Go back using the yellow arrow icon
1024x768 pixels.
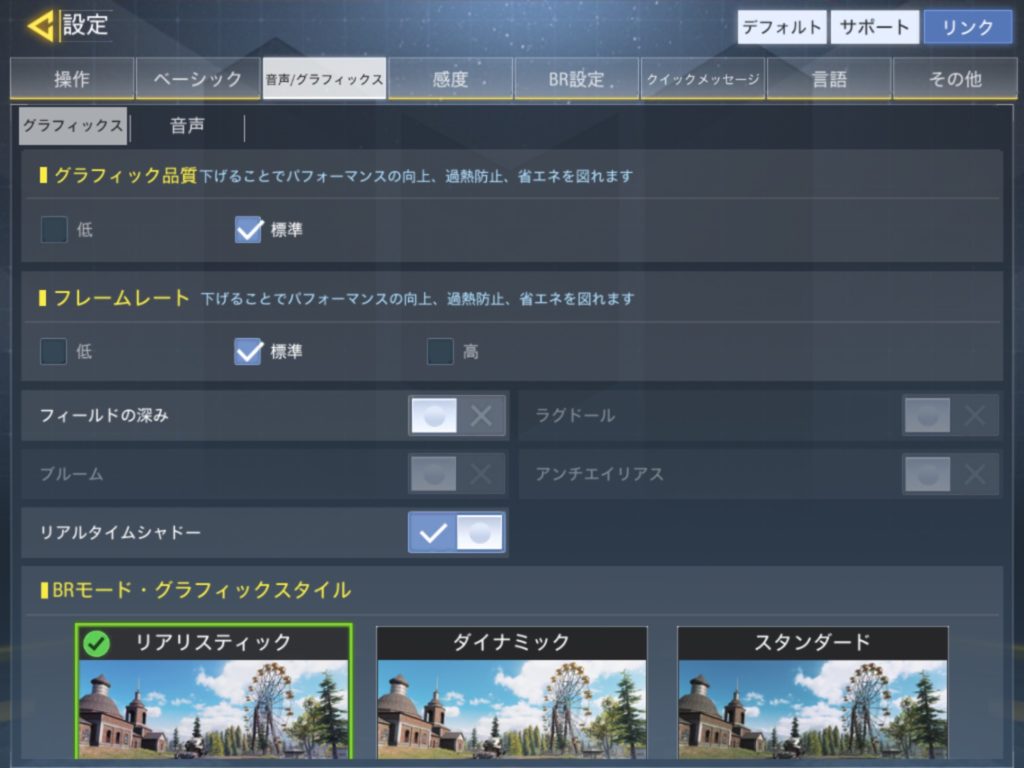tap(40, 26)
